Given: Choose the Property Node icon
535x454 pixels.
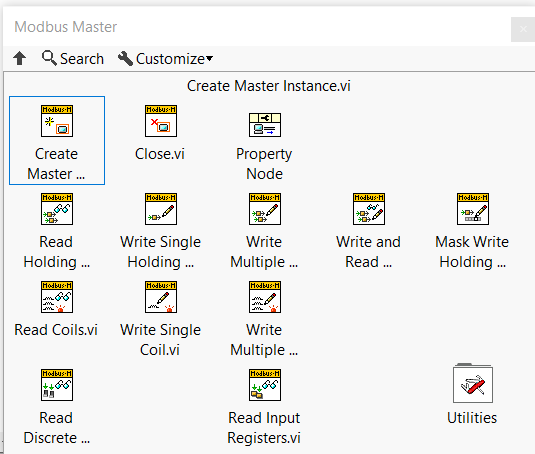Looking at the screenshot, I should [265, 125].
